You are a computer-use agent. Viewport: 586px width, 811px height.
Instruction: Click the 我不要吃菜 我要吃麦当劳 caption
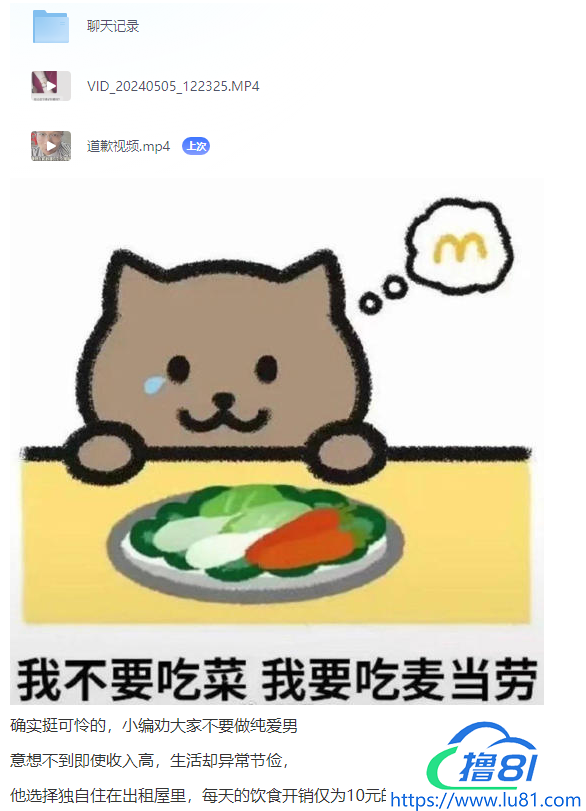[277, 680]
